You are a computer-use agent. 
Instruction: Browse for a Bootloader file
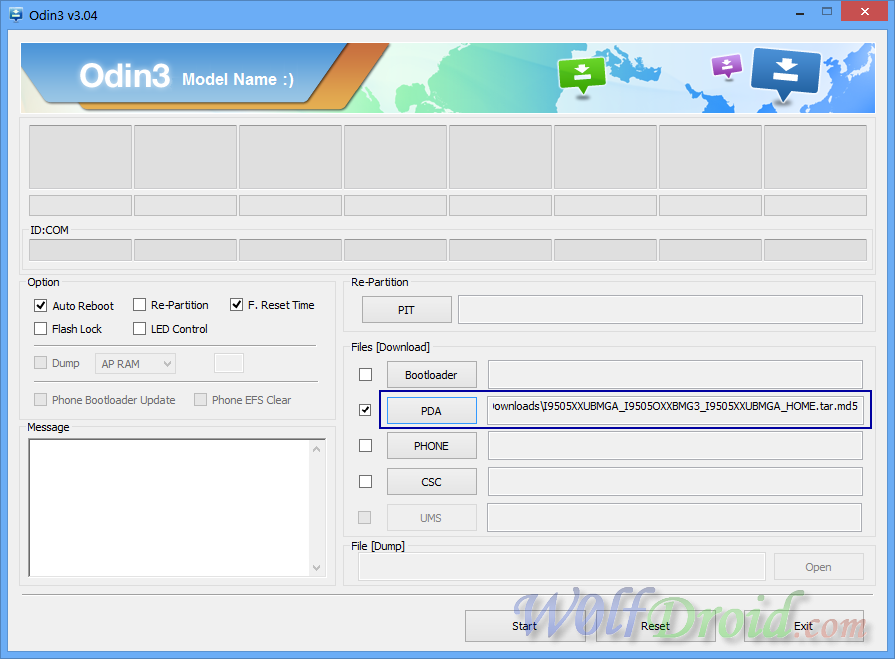(432, 375)
